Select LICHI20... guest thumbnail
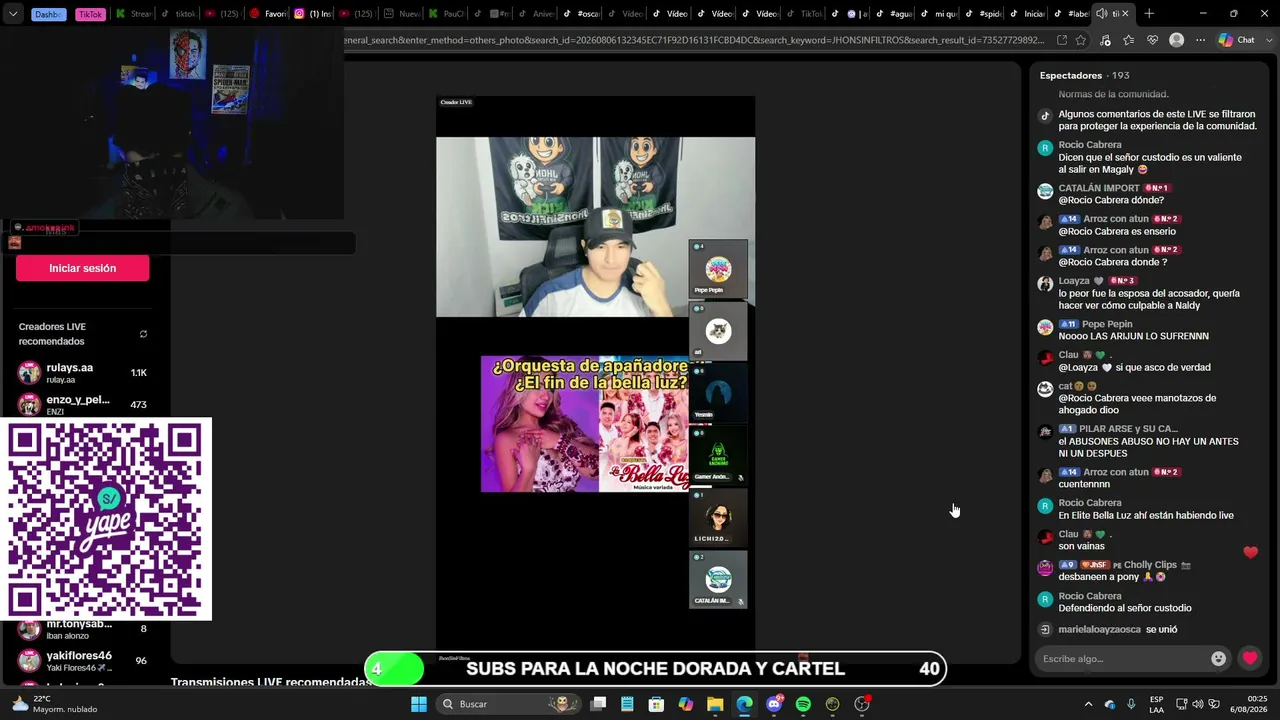This screenshot has height=720, width=1280. 718,518
